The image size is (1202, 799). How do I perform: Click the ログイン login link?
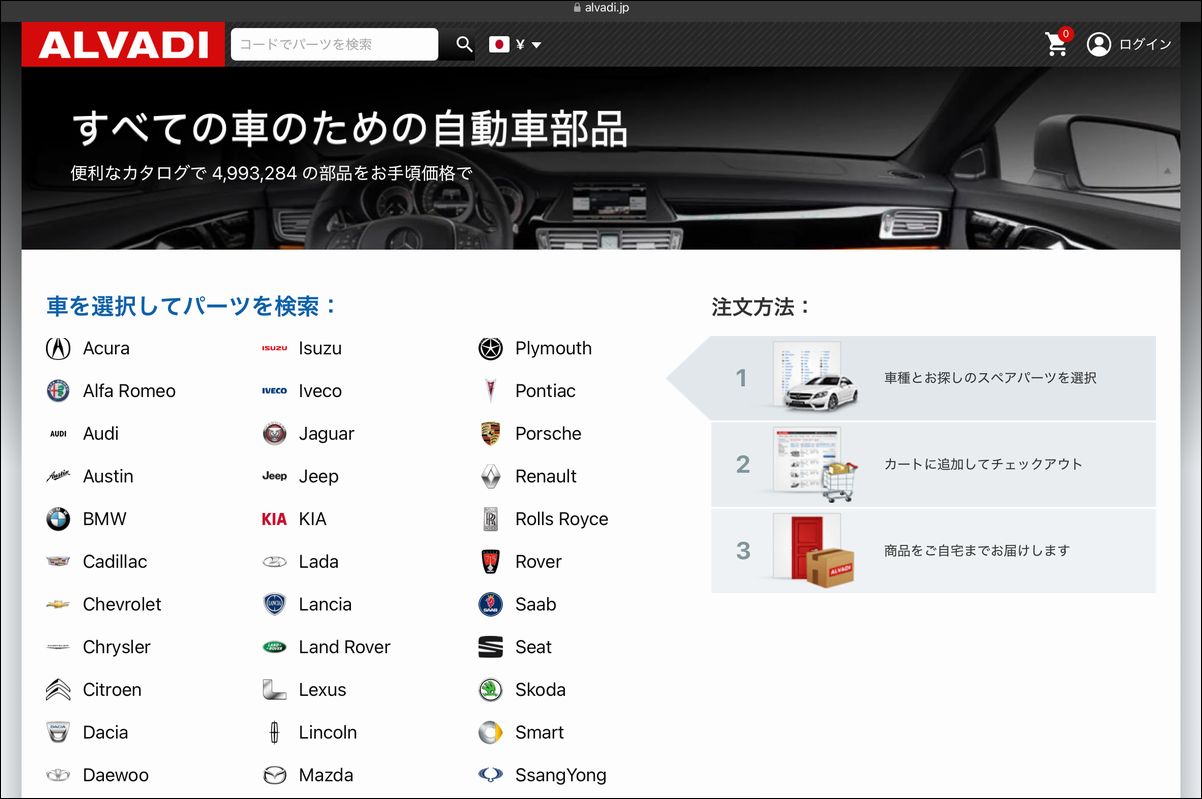pyautogui.click(x=1145, y=44)
